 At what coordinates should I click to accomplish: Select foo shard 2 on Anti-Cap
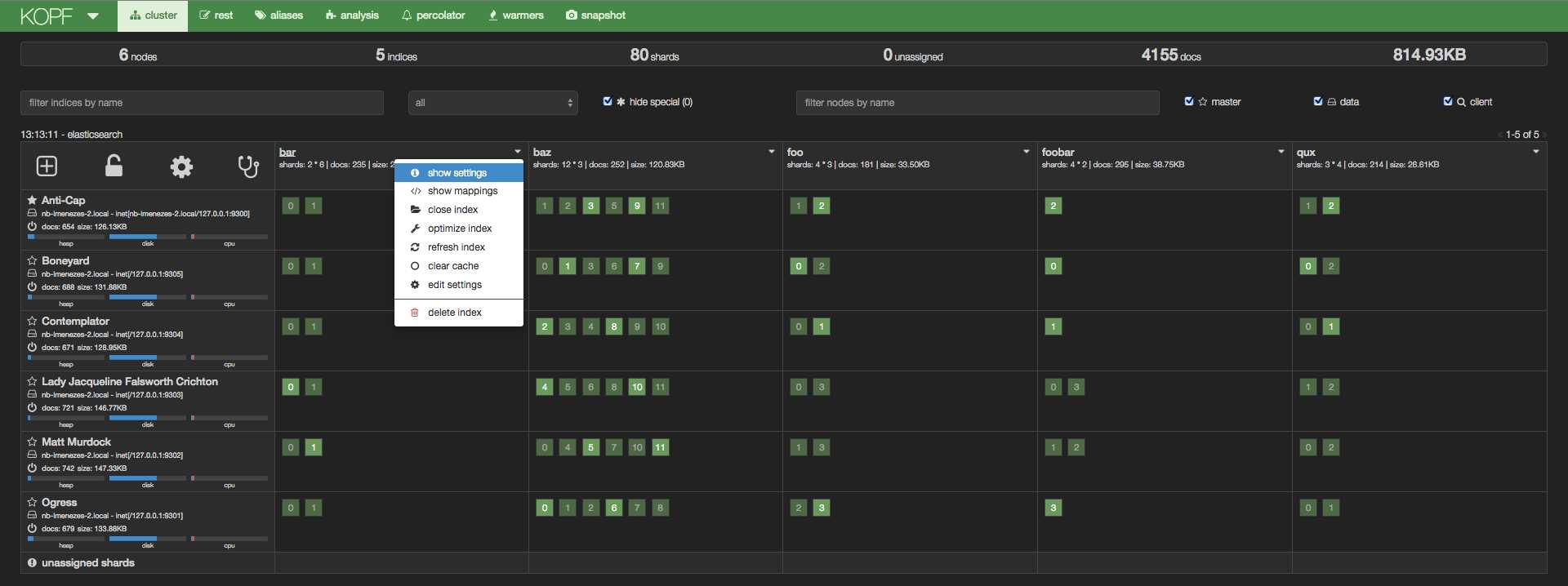click(x=822, y=206)
